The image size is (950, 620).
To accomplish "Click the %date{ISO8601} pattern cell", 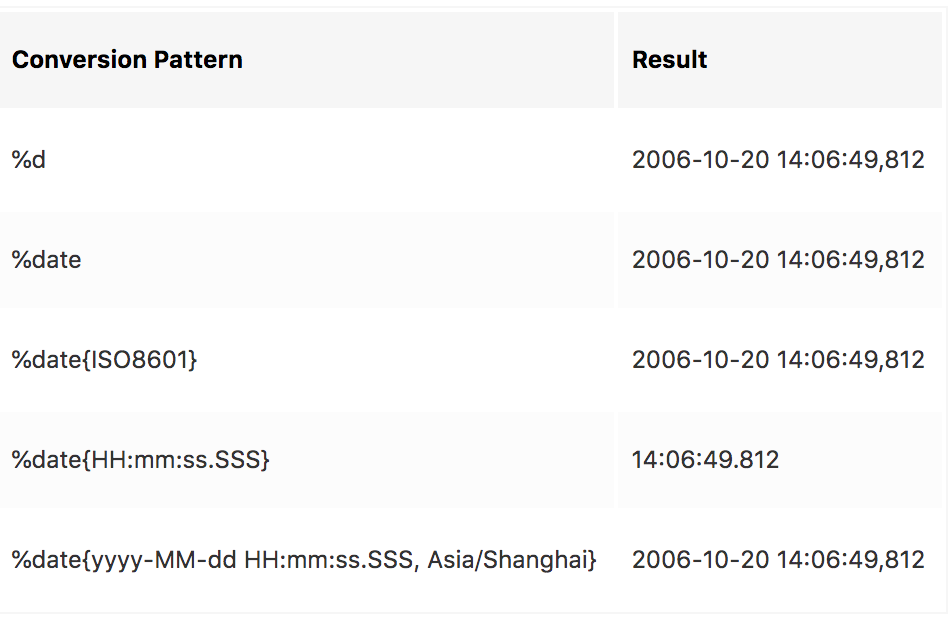I will click(x=307, y=360).
